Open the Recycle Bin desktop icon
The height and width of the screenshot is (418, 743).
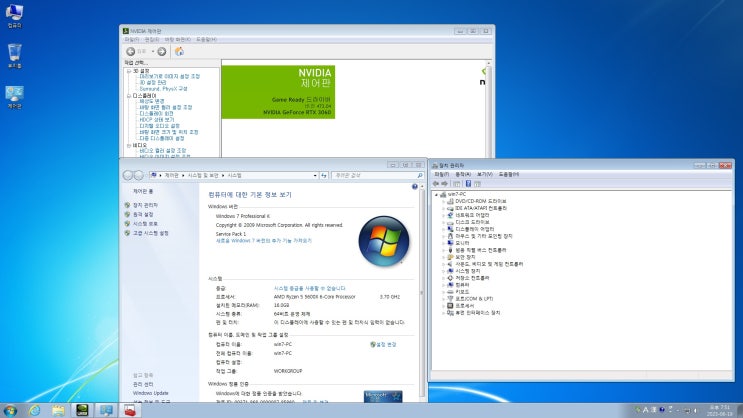[x=15, y=55]
